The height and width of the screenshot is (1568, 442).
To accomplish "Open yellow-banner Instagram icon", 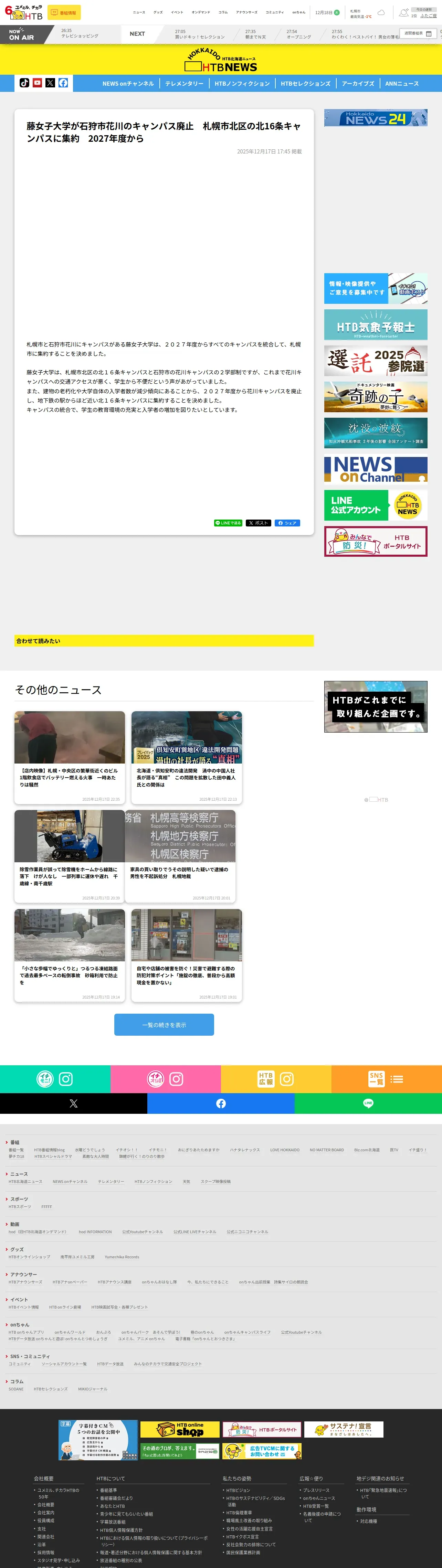I will coord(287,1079).
